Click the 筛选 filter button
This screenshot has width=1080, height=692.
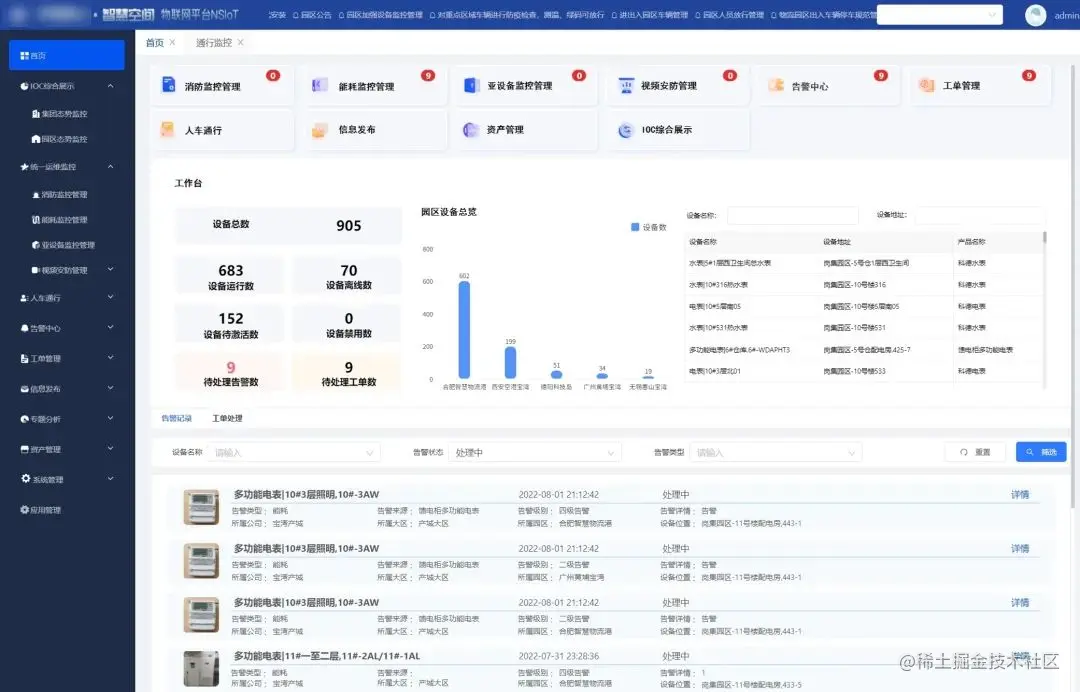[1041, 451]
